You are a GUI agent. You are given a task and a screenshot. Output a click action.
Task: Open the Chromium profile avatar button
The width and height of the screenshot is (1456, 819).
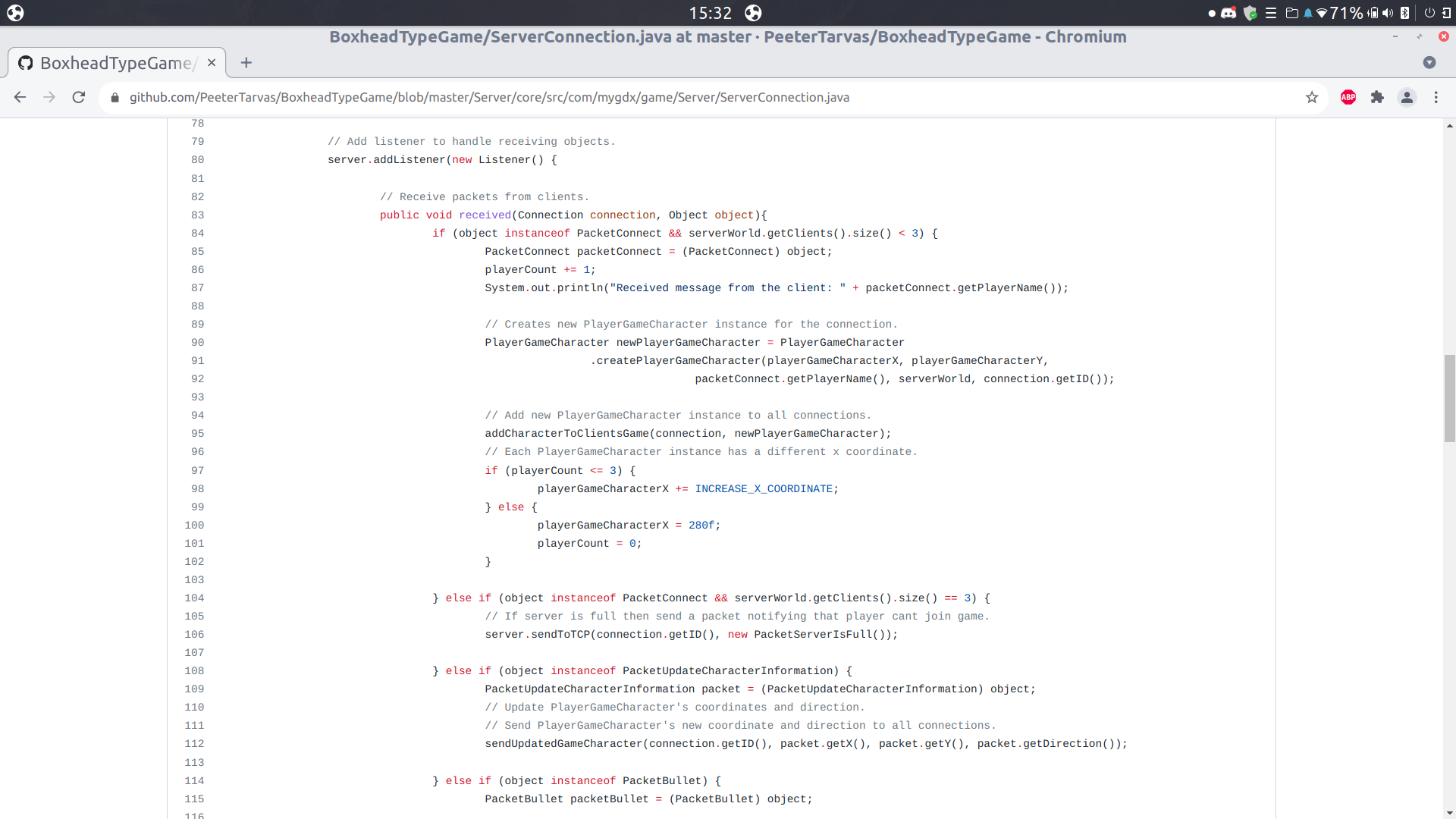(x=1407, y=97)
